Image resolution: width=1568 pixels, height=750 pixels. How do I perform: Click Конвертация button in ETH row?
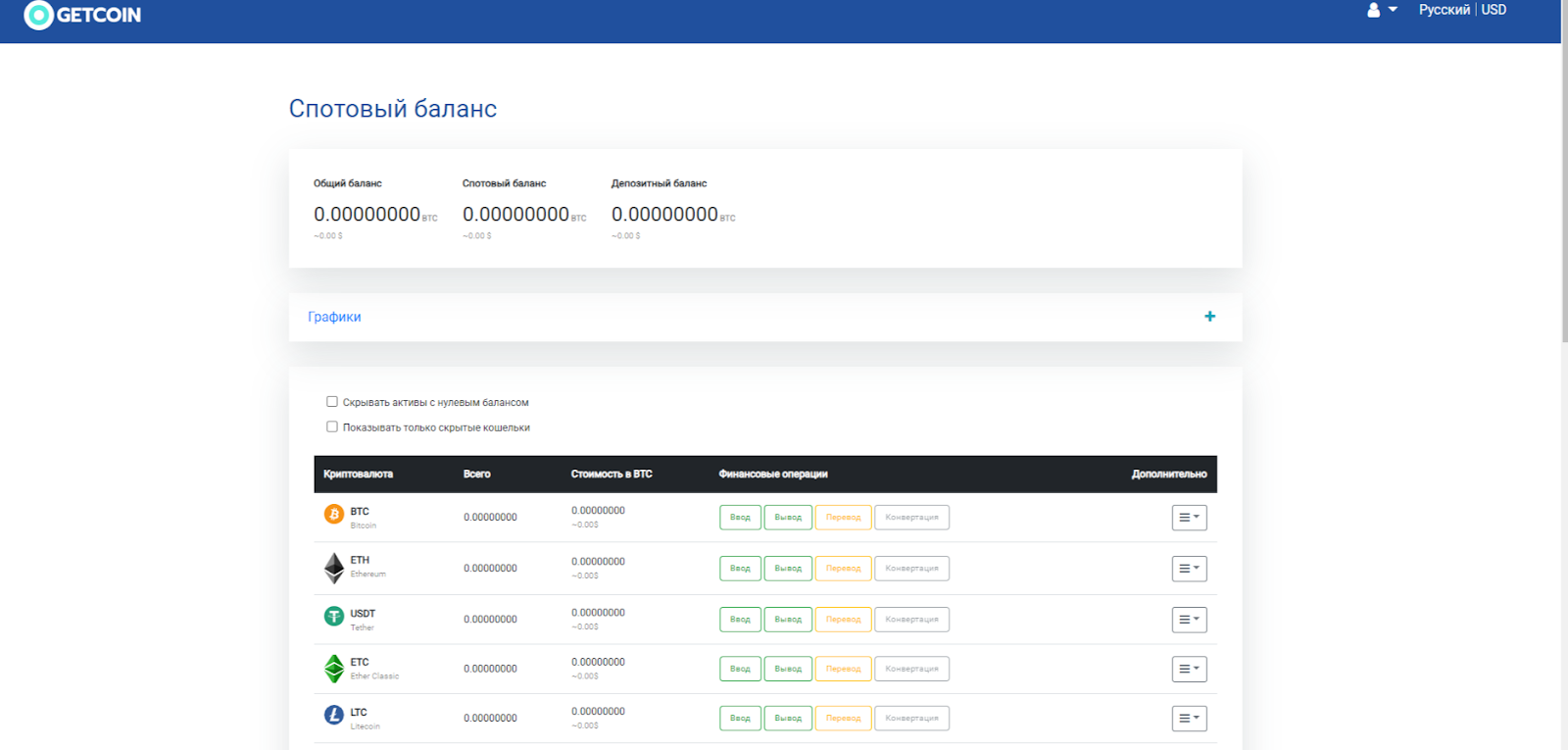pos(911,569)
